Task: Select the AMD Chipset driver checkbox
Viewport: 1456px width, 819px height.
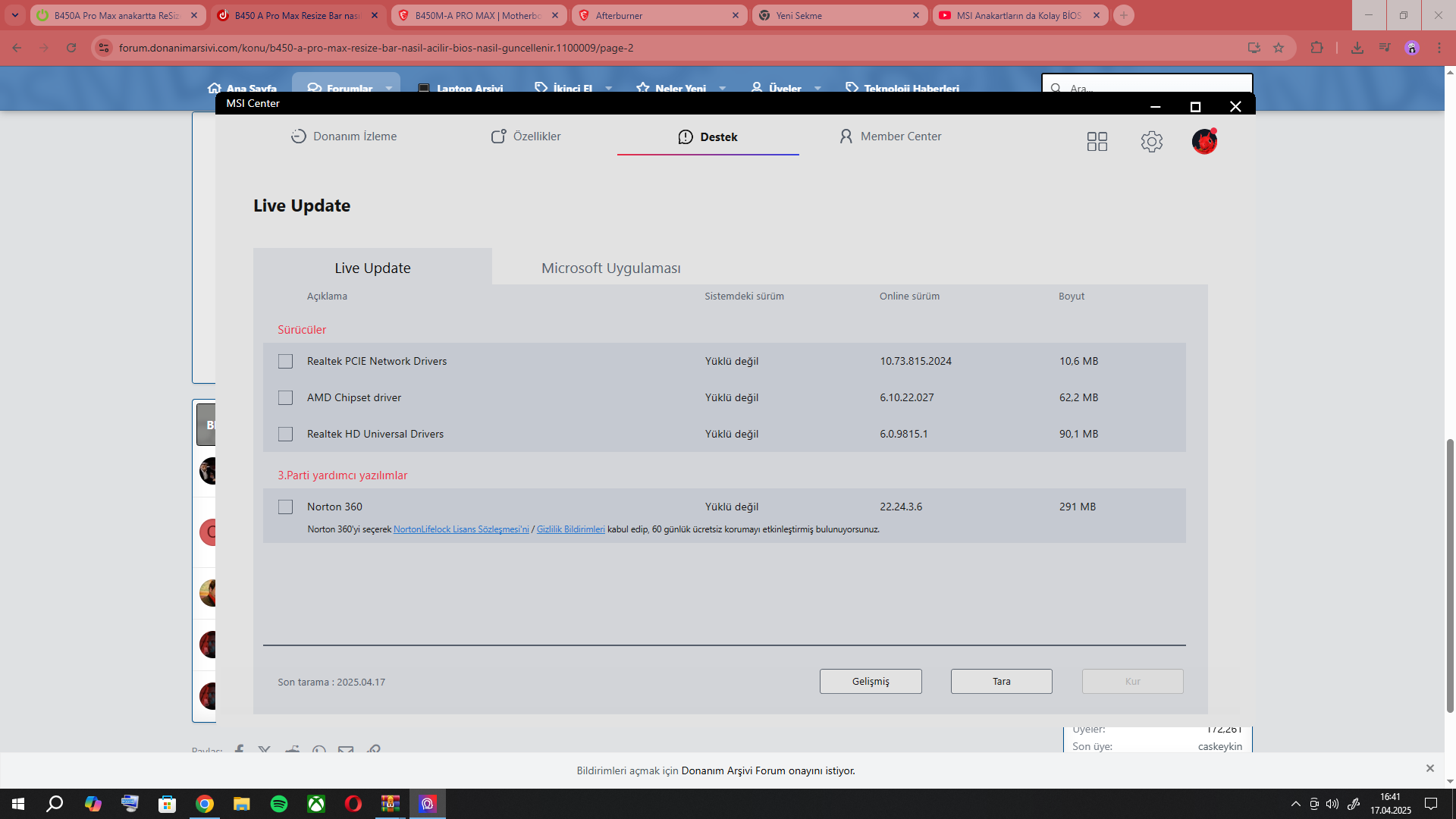Action: 285,398
